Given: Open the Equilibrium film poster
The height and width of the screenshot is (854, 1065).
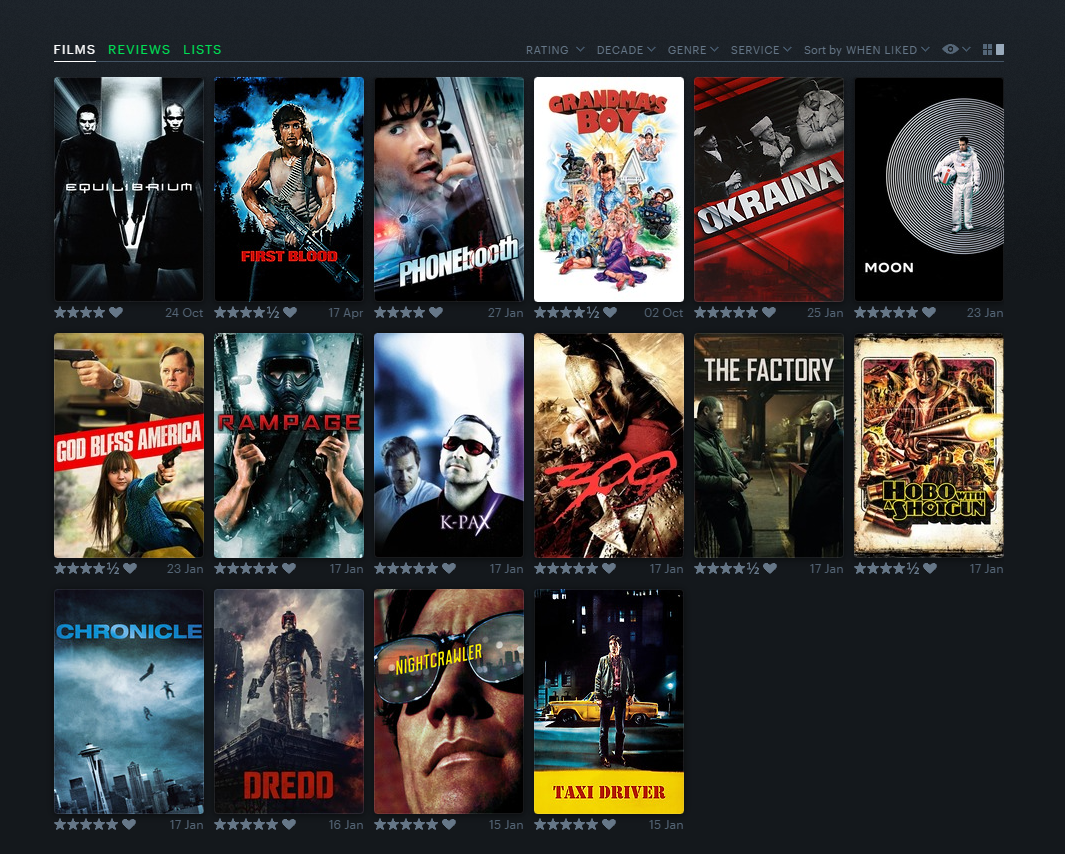Looking at the screenshot, I should (129, 189).
